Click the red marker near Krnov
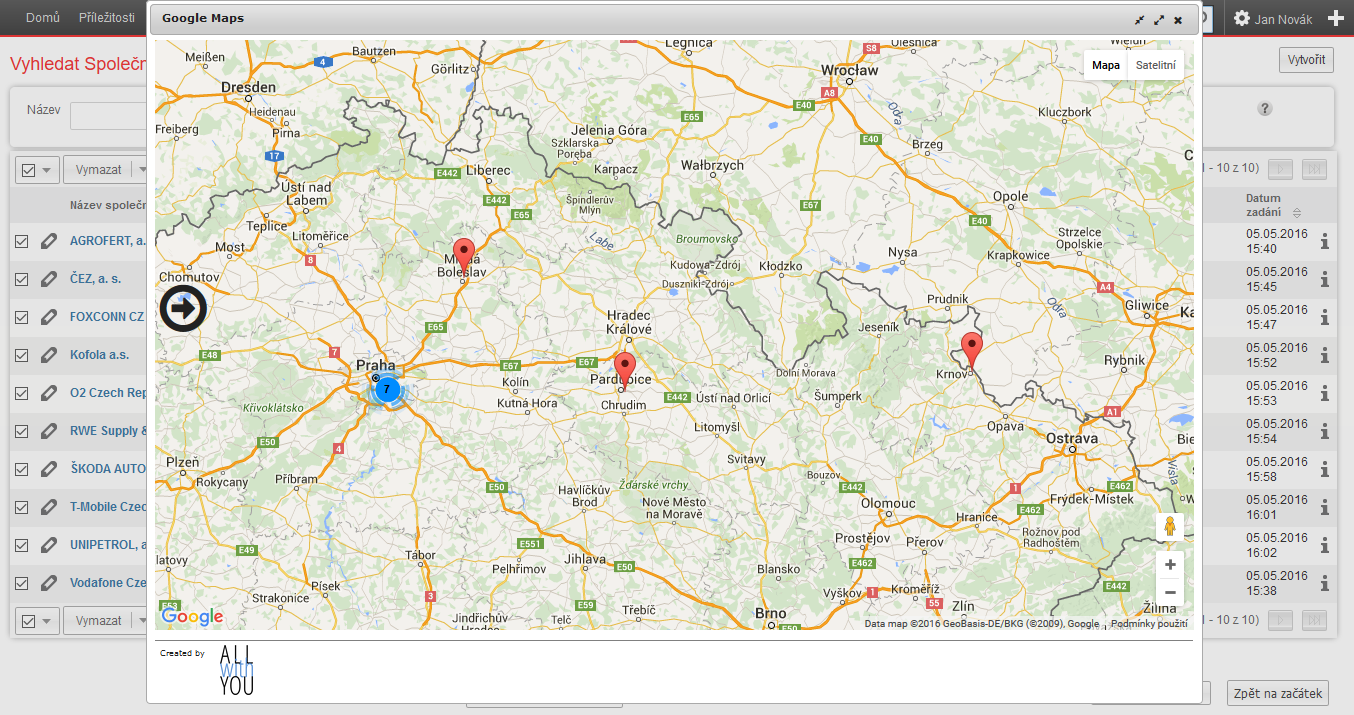 (972, 352)
